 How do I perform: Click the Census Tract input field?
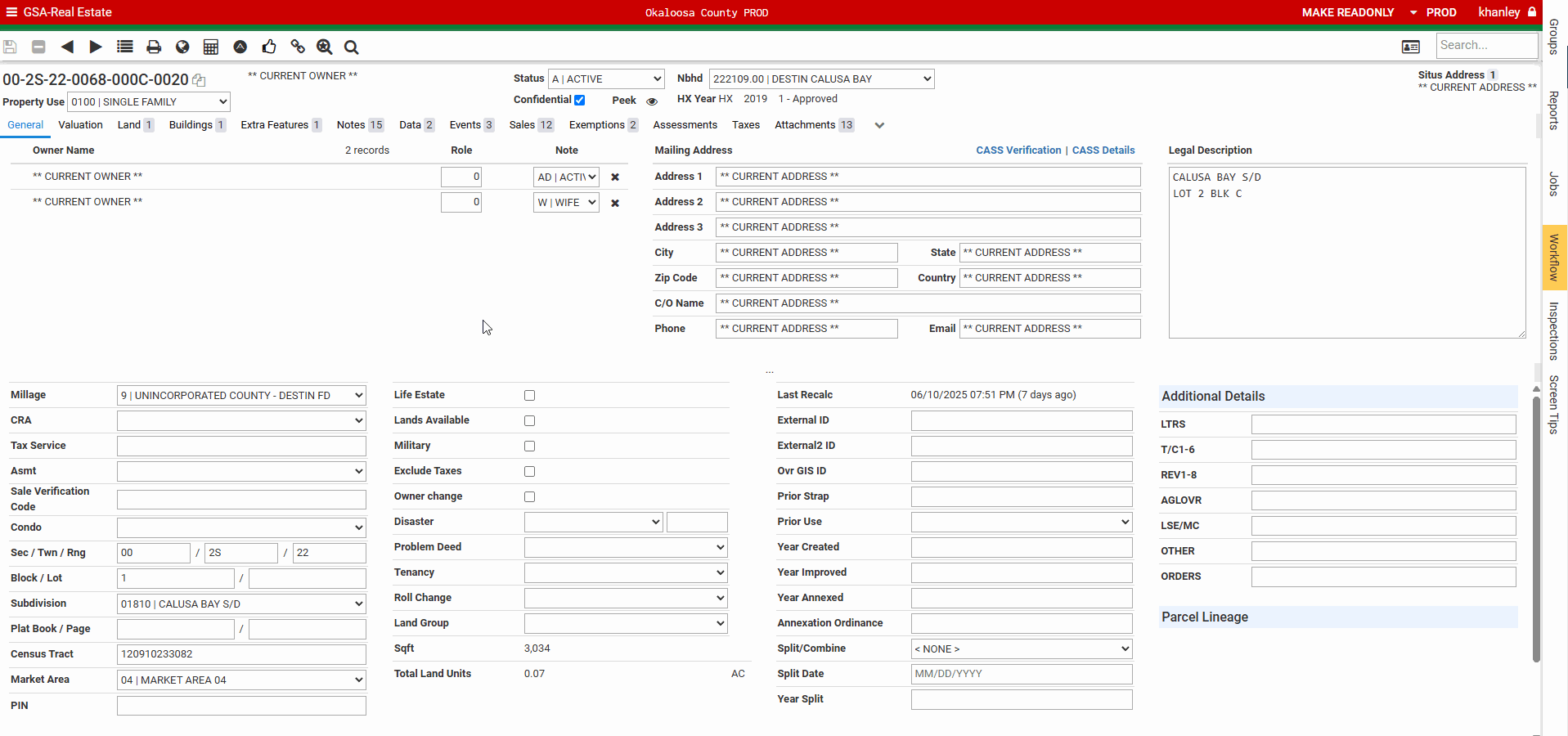click(x=241, y=654)
